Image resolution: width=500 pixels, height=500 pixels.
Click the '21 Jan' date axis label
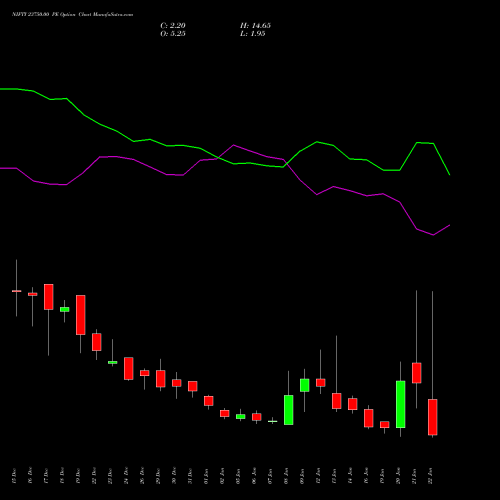tap(414, 476)
